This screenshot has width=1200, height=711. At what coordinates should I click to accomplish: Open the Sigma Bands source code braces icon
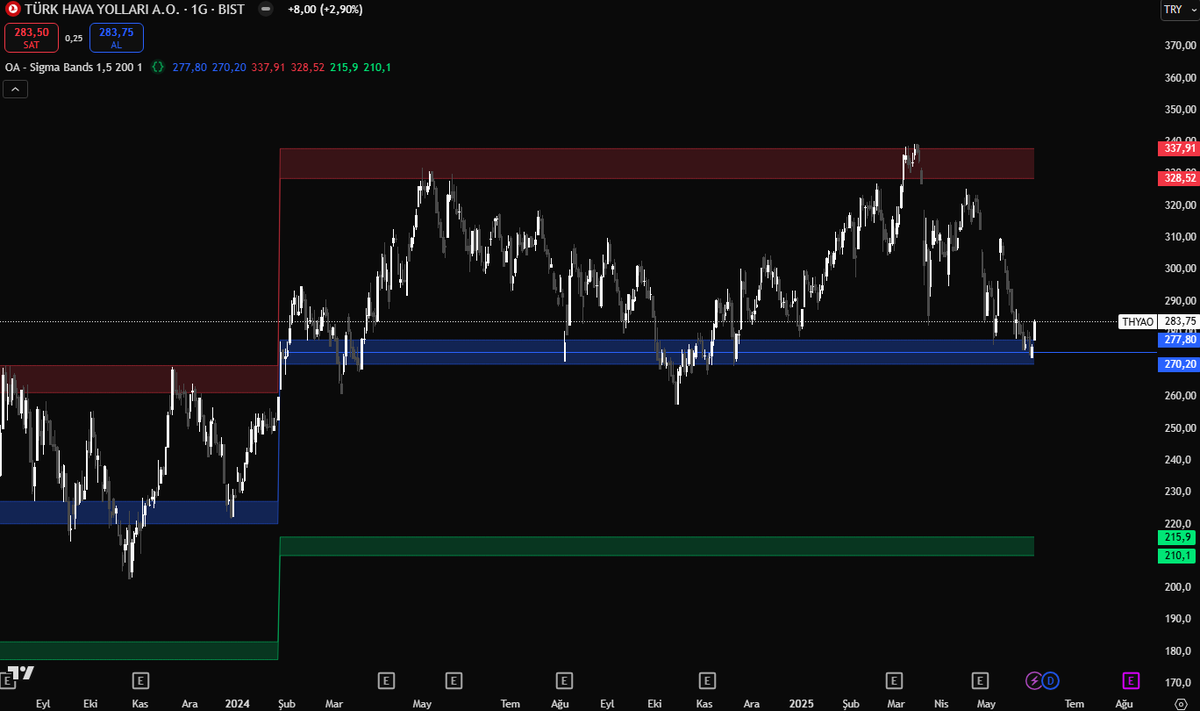(x=158, y=67)
